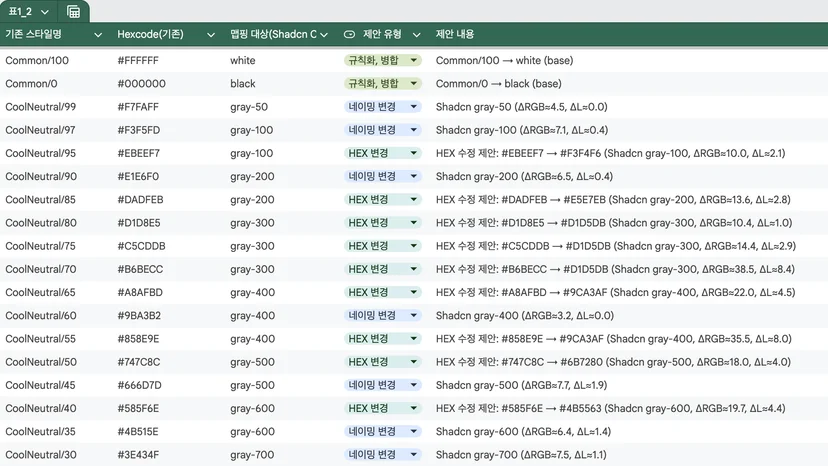This screenshot has height=466, width=828.
Task: Select the #9BA3B2 hex code cell
Action: pyautogui.click(x=139, y=316)
